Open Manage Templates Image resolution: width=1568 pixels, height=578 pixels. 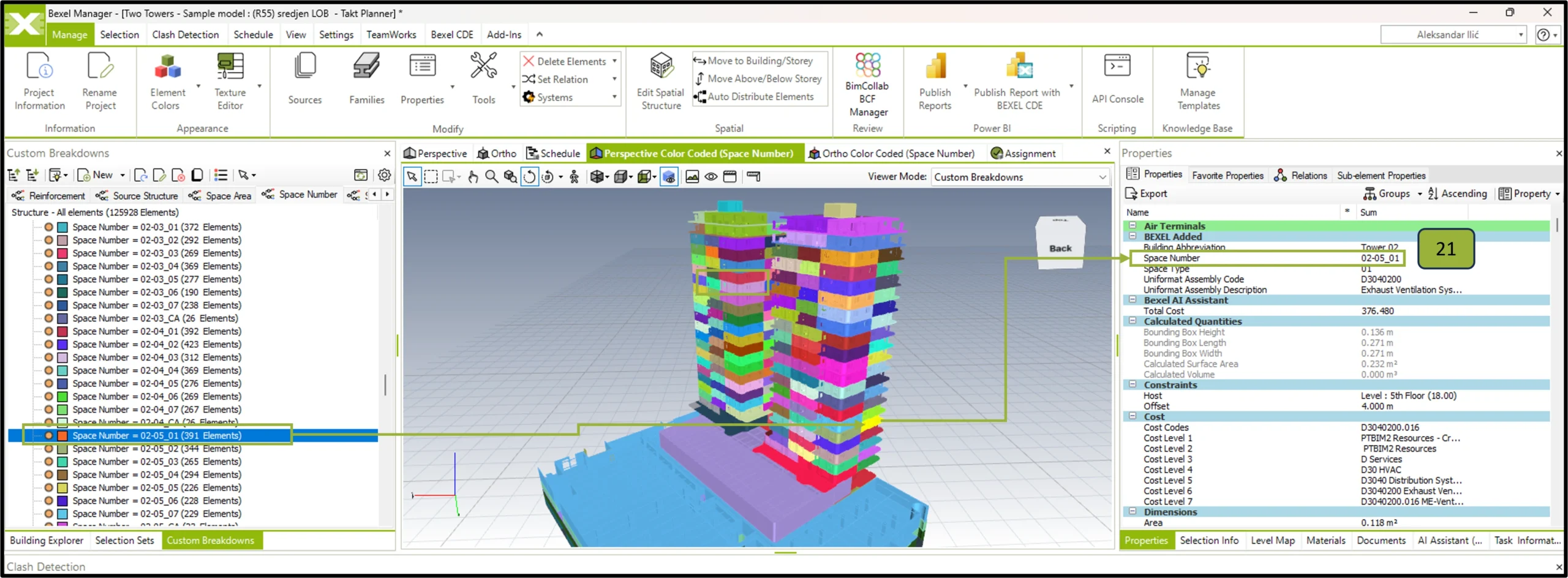click(1198, 81)
